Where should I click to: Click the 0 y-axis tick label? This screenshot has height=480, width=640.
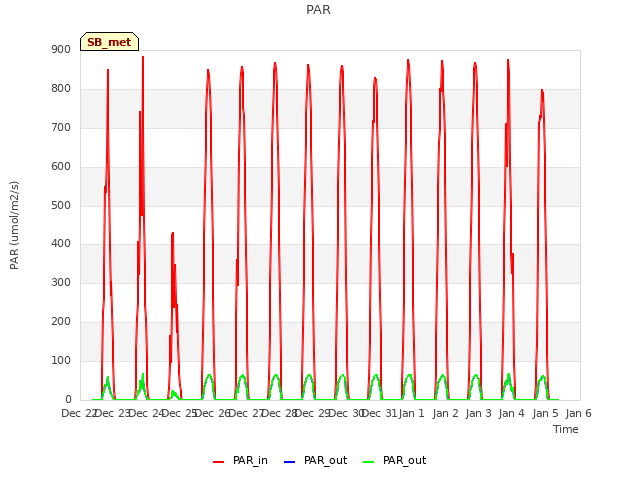coord(68,400)
